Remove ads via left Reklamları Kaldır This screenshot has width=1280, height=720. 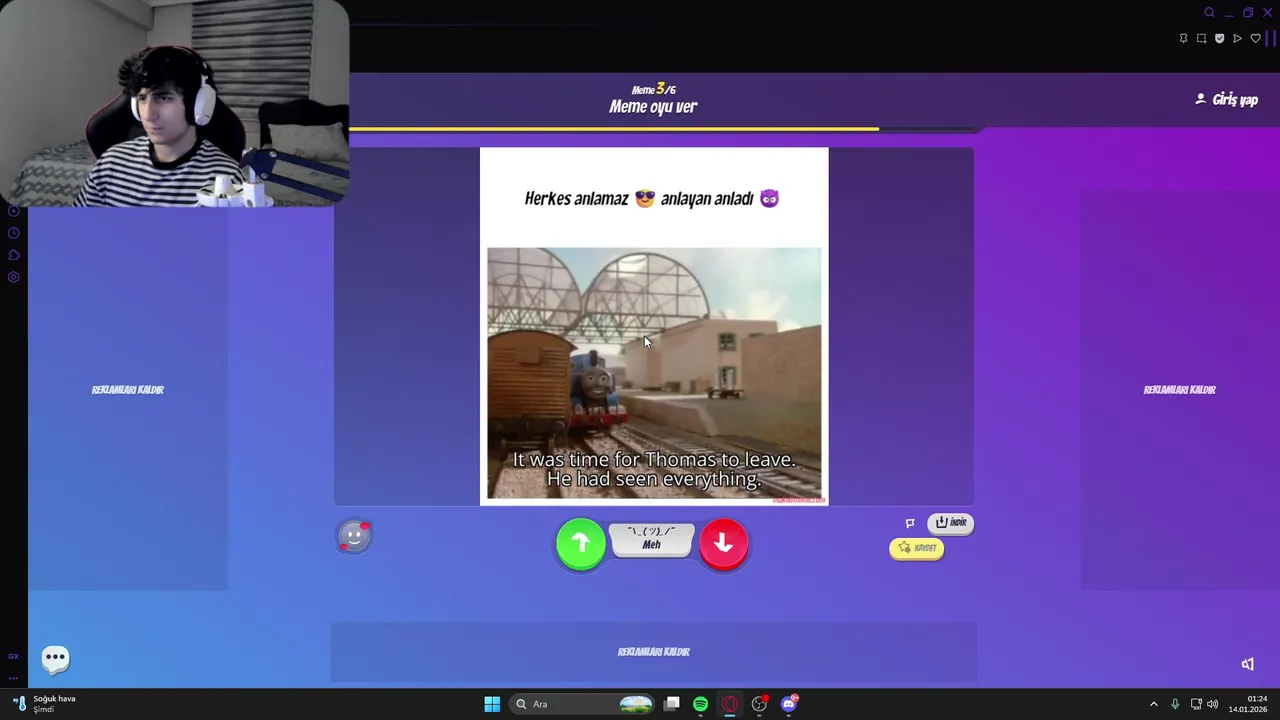point(128,390)
